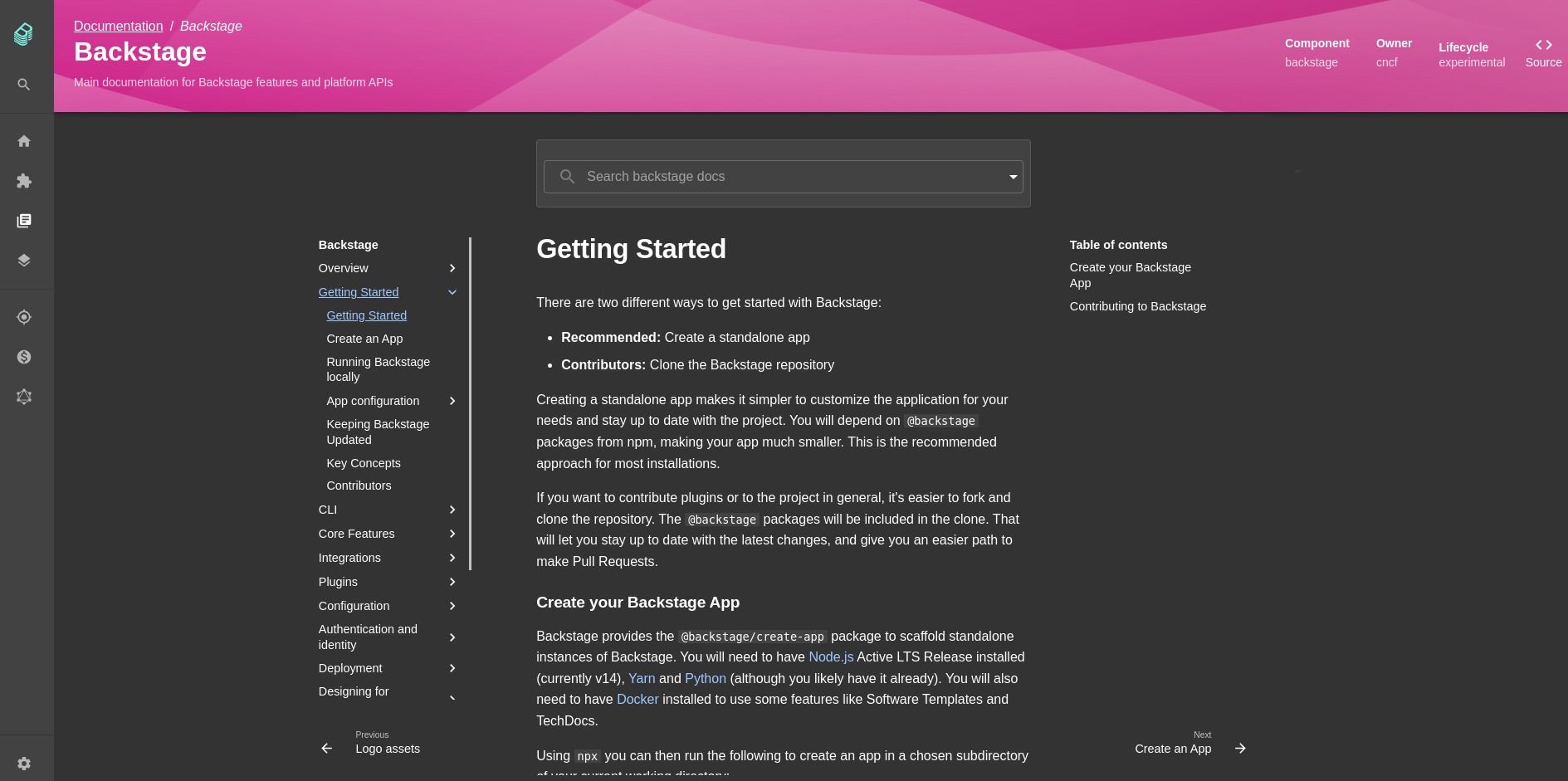The height and width of the screenshot is (781, 1568).
Task: Click the Backstage logo in the sidebar
Action: [x=23, y=34]
